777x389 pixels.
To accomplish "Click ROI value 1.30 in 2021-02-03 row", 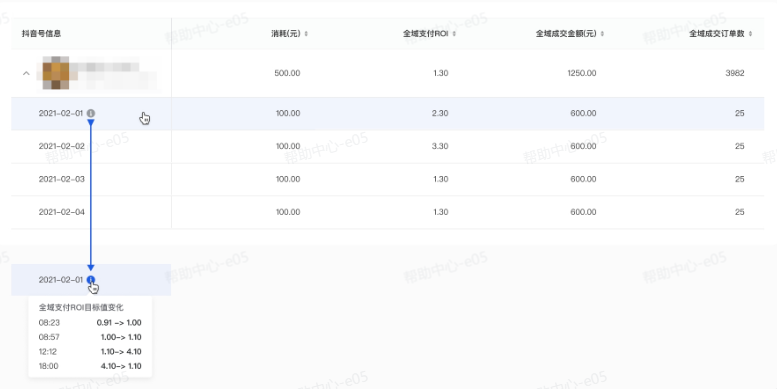I will tap(441, 179).
